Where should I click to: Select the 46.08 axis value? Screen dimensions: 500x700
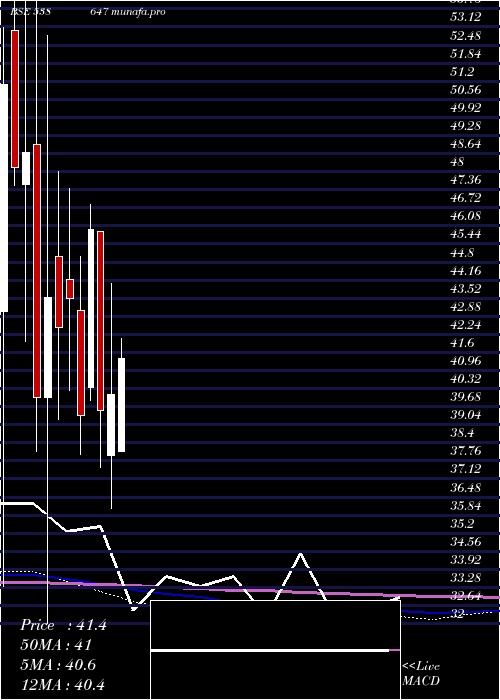(x=466, y=216)
